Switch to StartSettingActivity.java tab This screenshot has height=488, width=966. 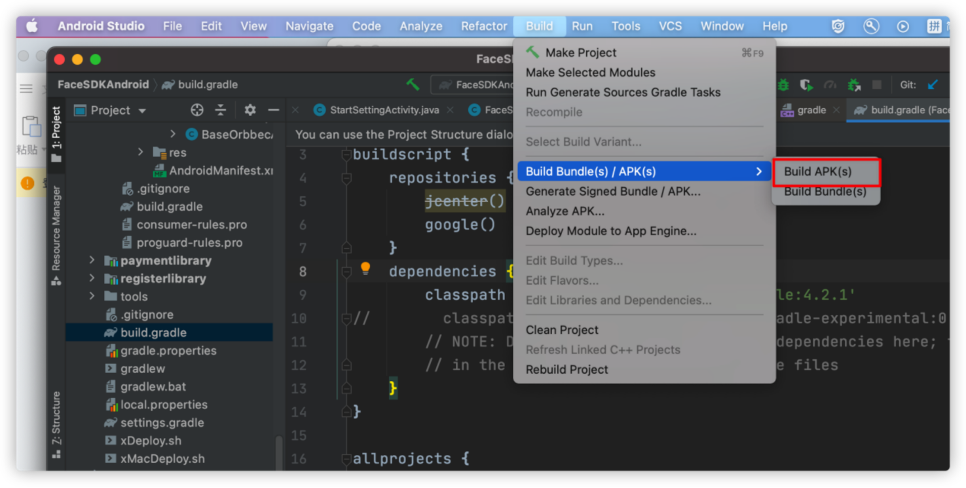pyautogui.click(x=375, y=110)
